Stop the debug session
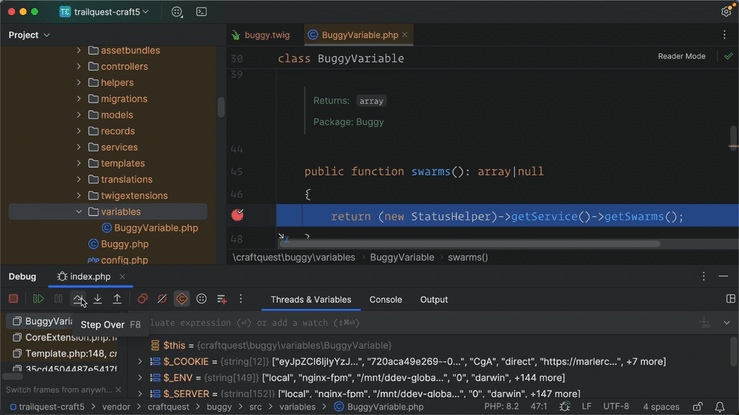The width and height of the screenshot is (739, 415). (14, 299)
